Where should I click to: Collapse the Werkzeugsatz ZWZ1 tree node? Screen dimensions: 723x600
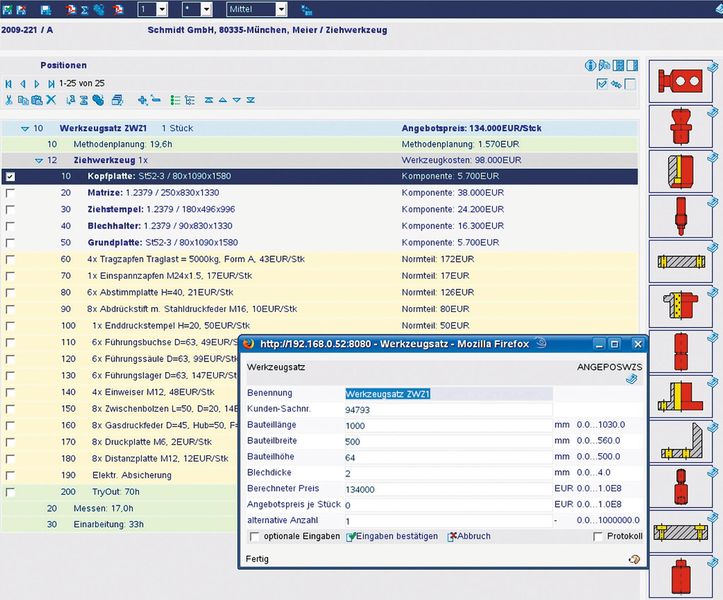(25, 129)
